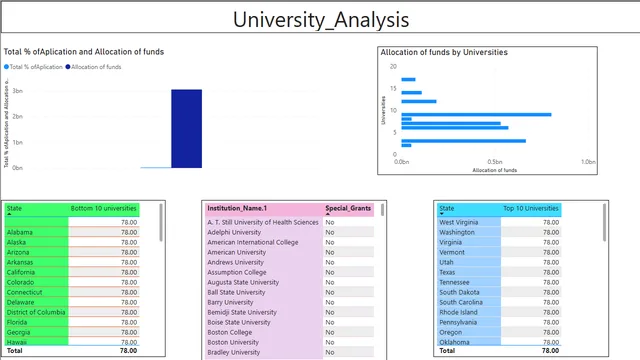Select Bemidji State University row
The height and width of the screenshot is (360, 640).
click(290, 312)
